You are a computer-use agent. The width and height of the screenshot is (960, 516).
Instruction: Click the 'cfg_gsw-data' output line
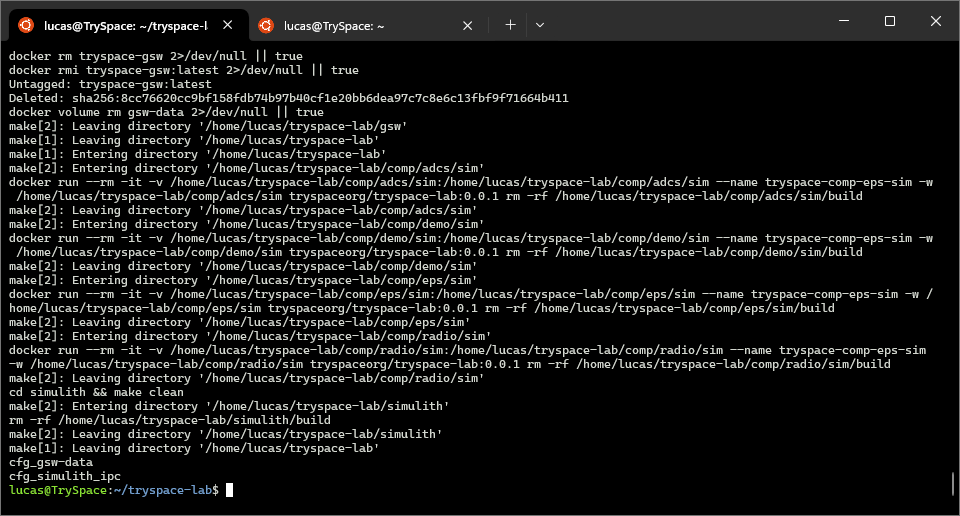tap(51, 462)
